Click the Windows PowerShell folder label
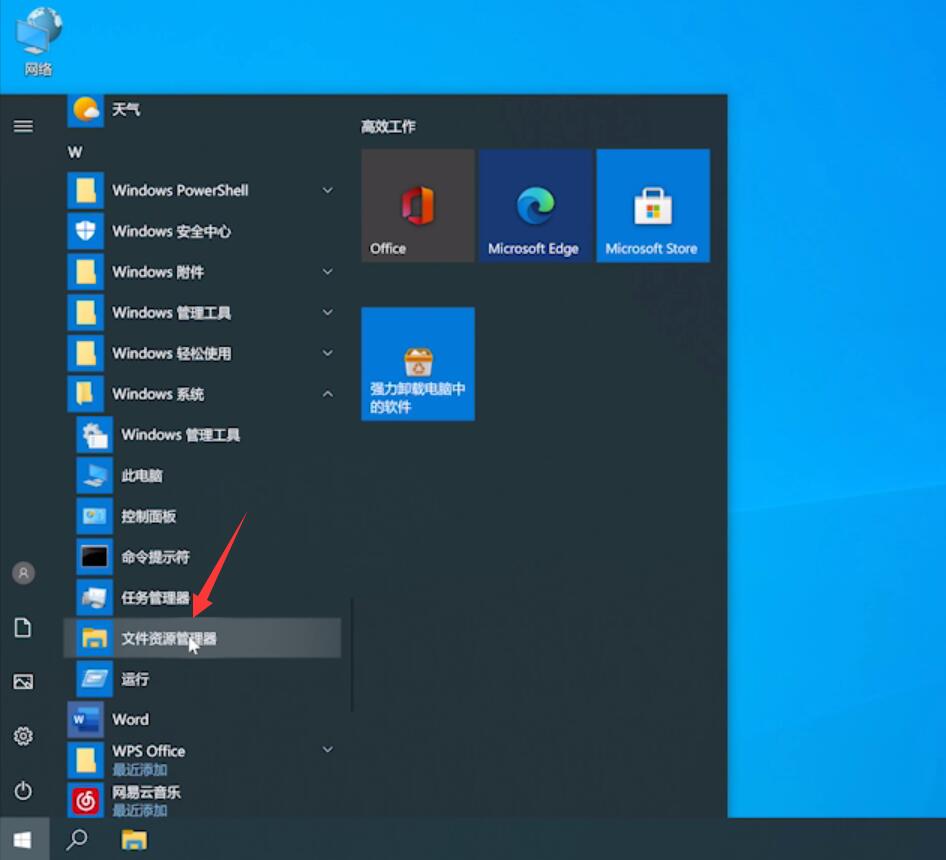 [x=180, y=191]
